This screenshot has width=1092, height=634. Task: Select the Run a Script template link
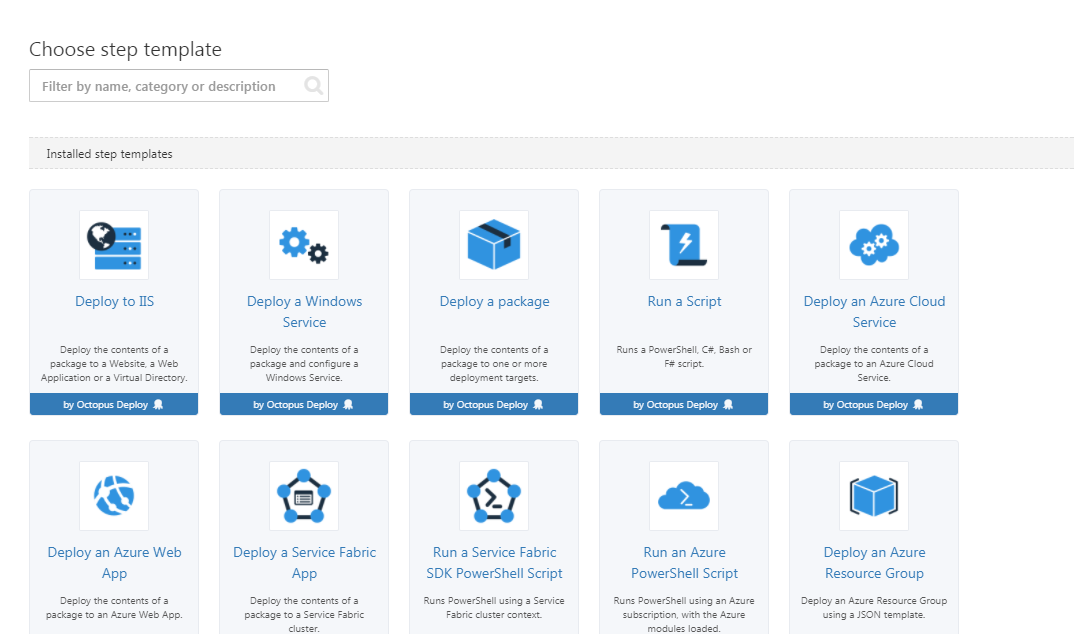tap(683, 301)
